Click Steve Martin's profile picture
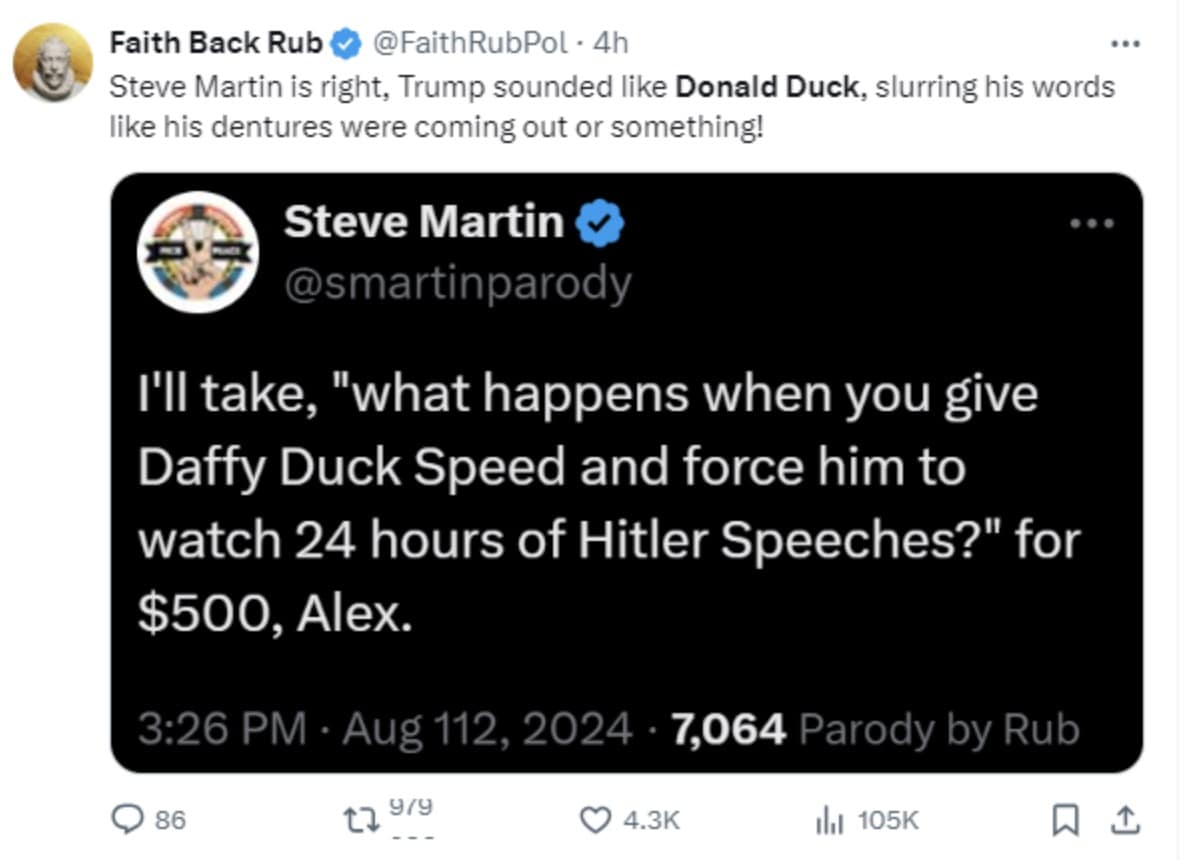Viewport: 1188px width, 860px height. [x=198, y=252]
